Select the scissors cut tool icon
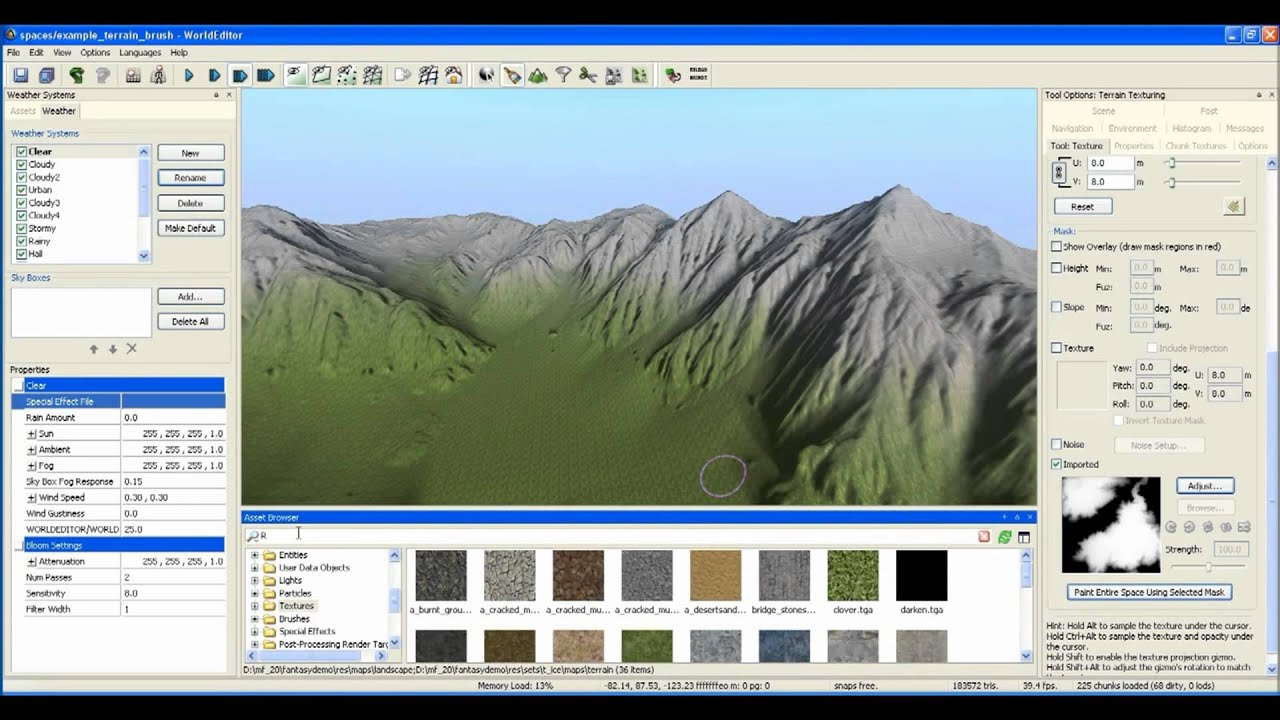This screenshot has height=720, width=1280. click(x=588, y=75)
